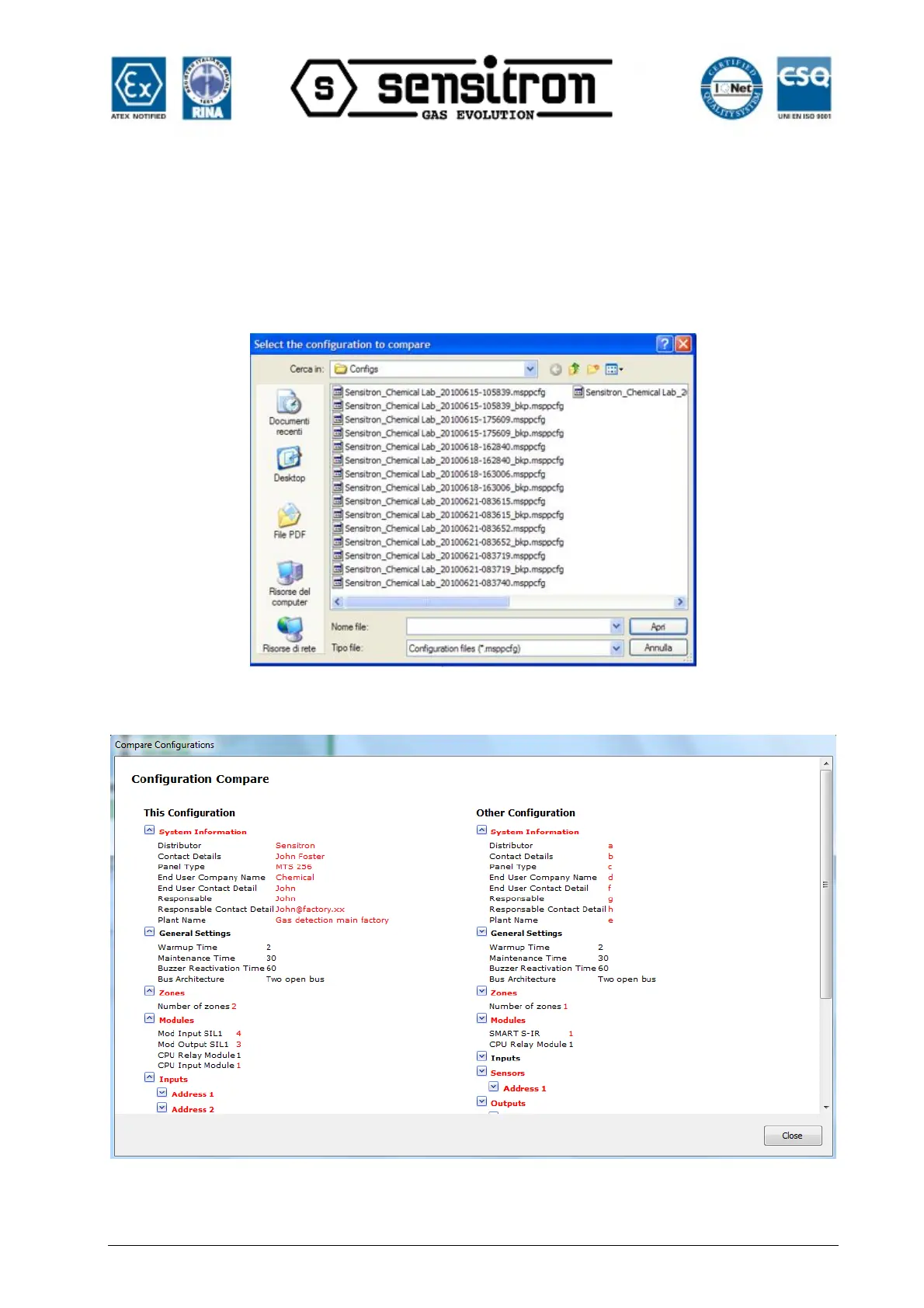The image size is (924, 1308).
Task: Select the cut-off file in the second column
Action: 630,392
